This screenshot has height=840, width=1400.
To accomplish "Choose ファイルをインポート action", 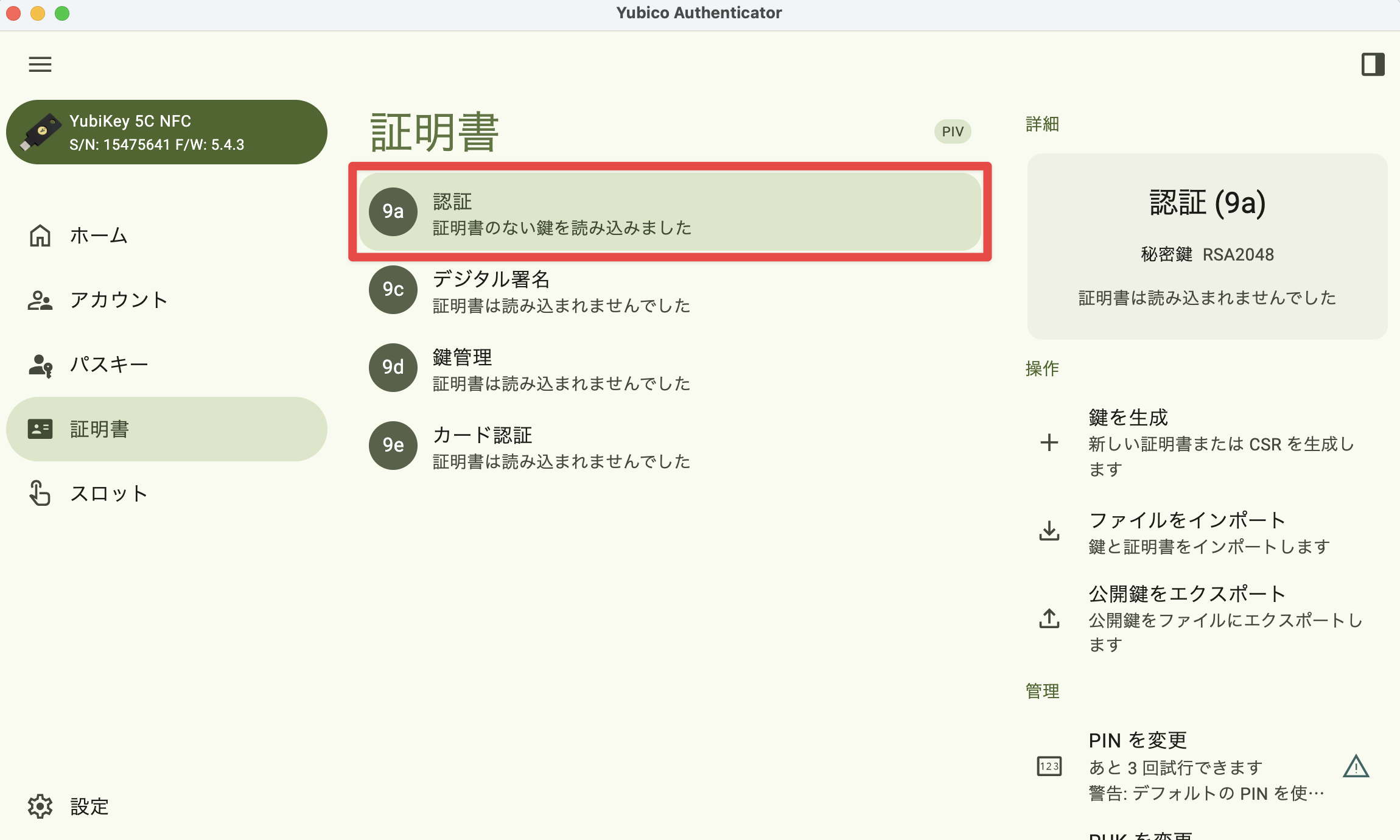I will (x=1208, y=533).
